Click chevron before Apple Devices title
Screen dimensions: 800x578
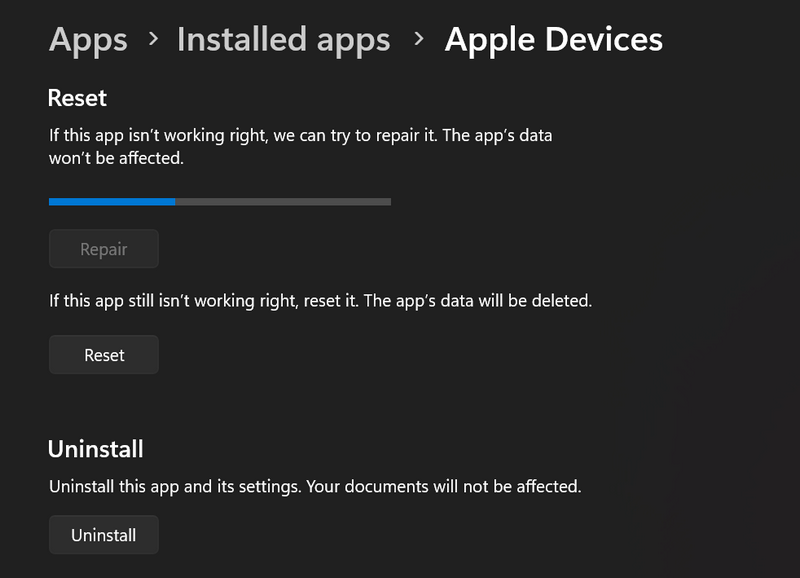pyautogui.click(x=419, y=39)
